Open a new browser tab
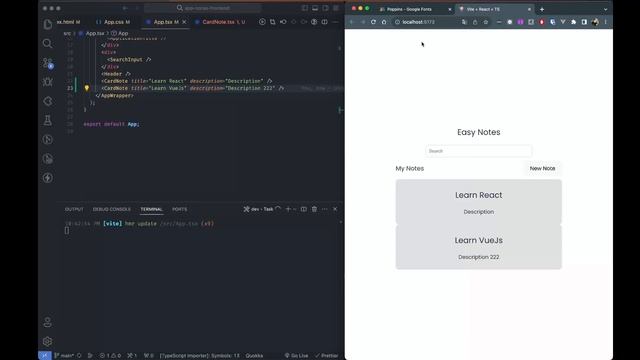Viewport: 640px width, 360px height. coord(542,9)
